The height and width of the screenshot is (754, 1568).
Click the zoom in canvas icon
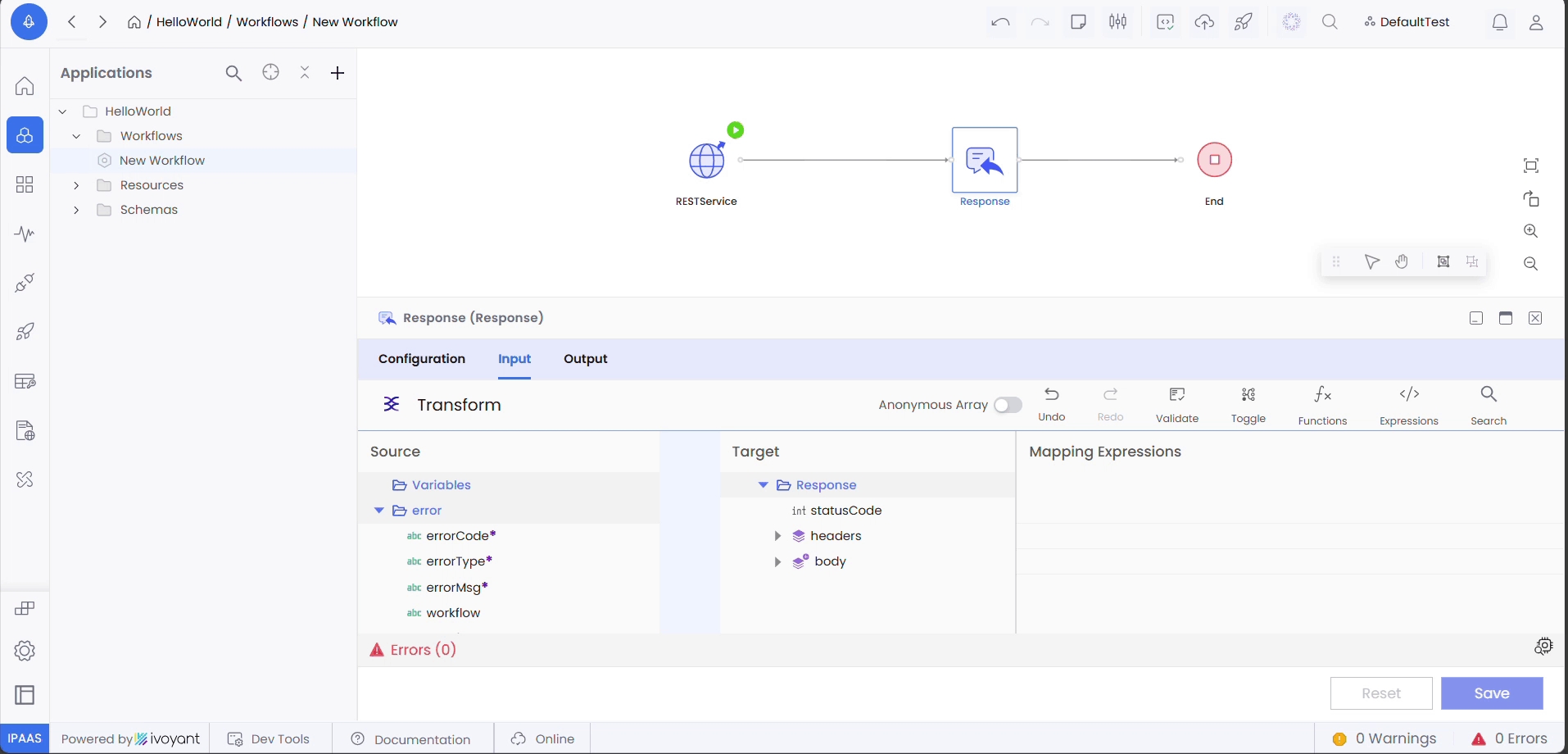(x=1530, y=231)
